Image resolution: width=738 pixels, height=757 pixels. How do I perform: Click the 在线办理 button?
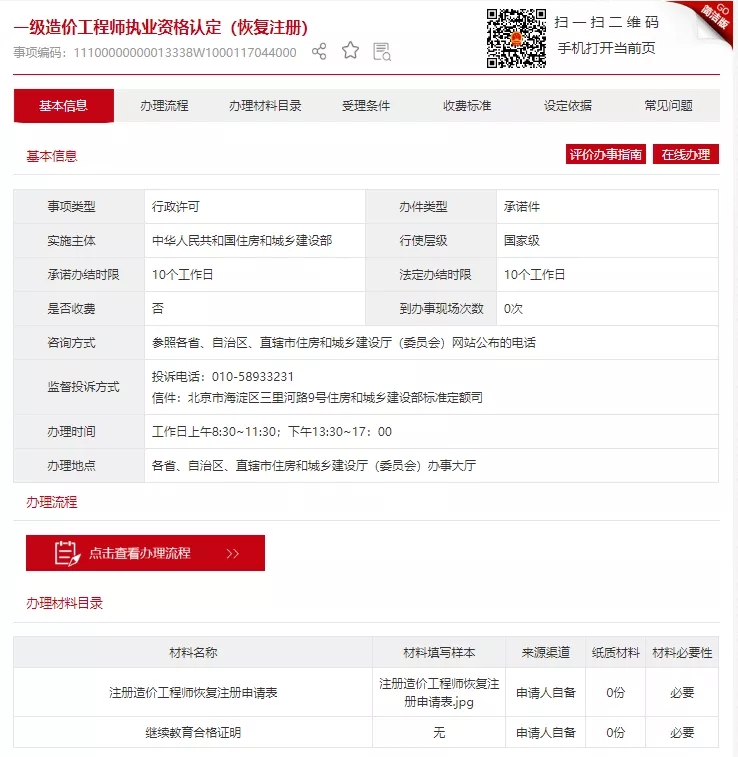click(686, 154)
